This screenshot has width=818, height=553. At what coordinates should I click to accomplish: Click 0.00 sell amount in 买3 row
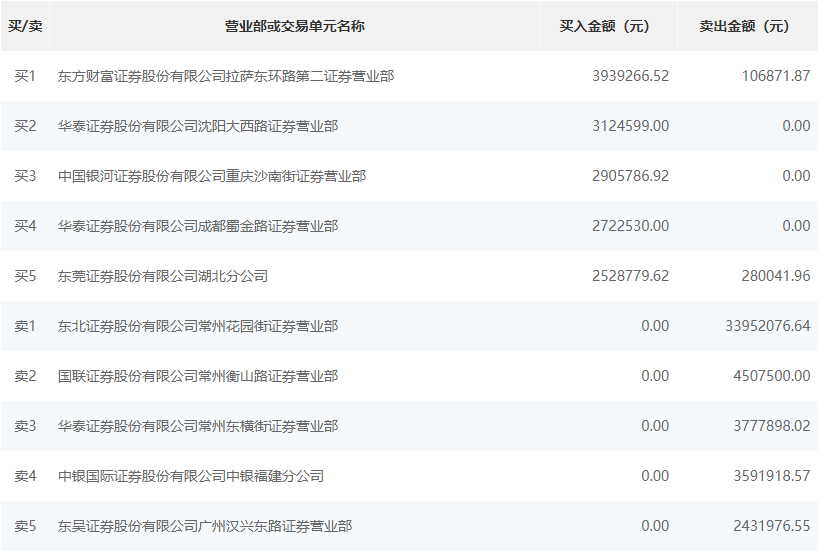796,176
